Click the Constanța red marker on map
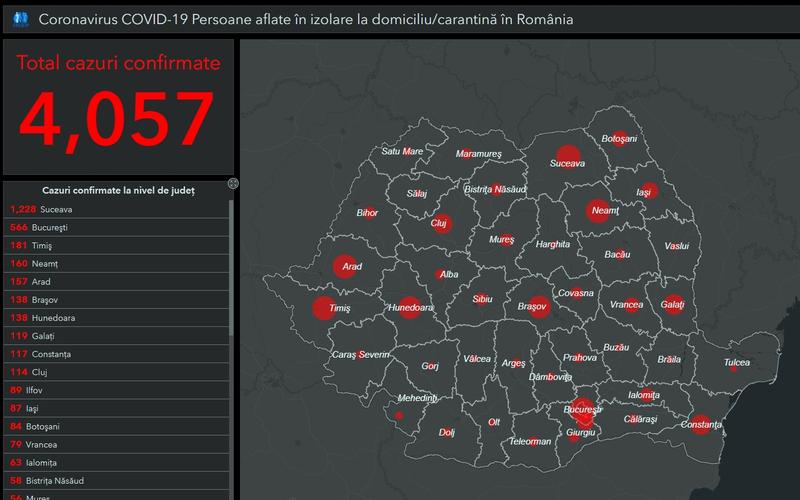Viewport: 800px width, 500px height. [x=701, y=424]
